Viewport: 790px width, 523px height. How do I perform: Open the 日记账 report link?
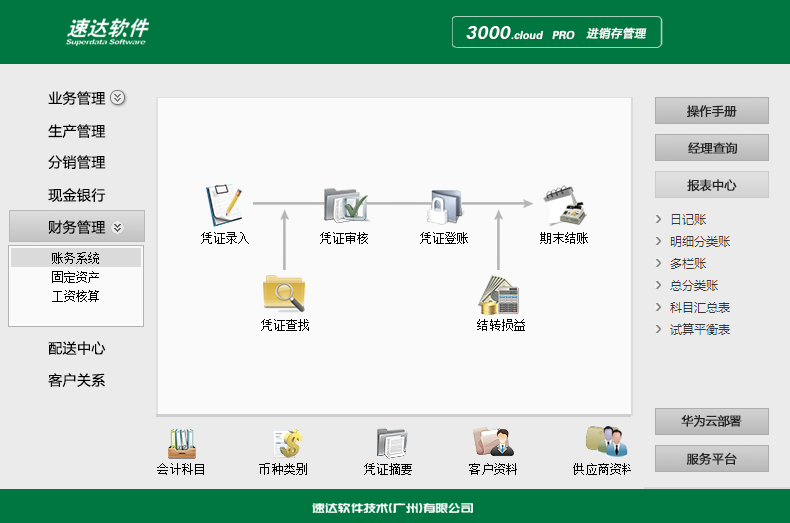(x=688, y=219)
